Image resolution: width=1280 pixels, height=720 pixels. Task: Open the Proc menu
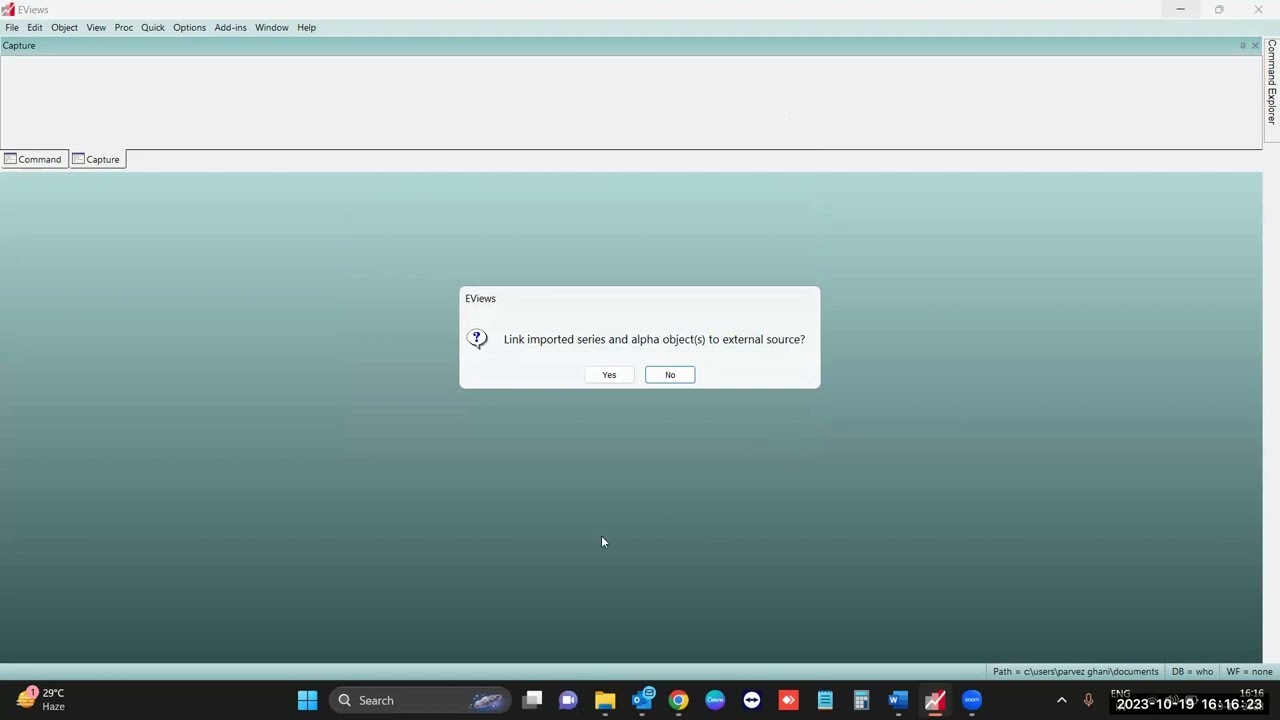pyautogui.click(x=124, y=28)
